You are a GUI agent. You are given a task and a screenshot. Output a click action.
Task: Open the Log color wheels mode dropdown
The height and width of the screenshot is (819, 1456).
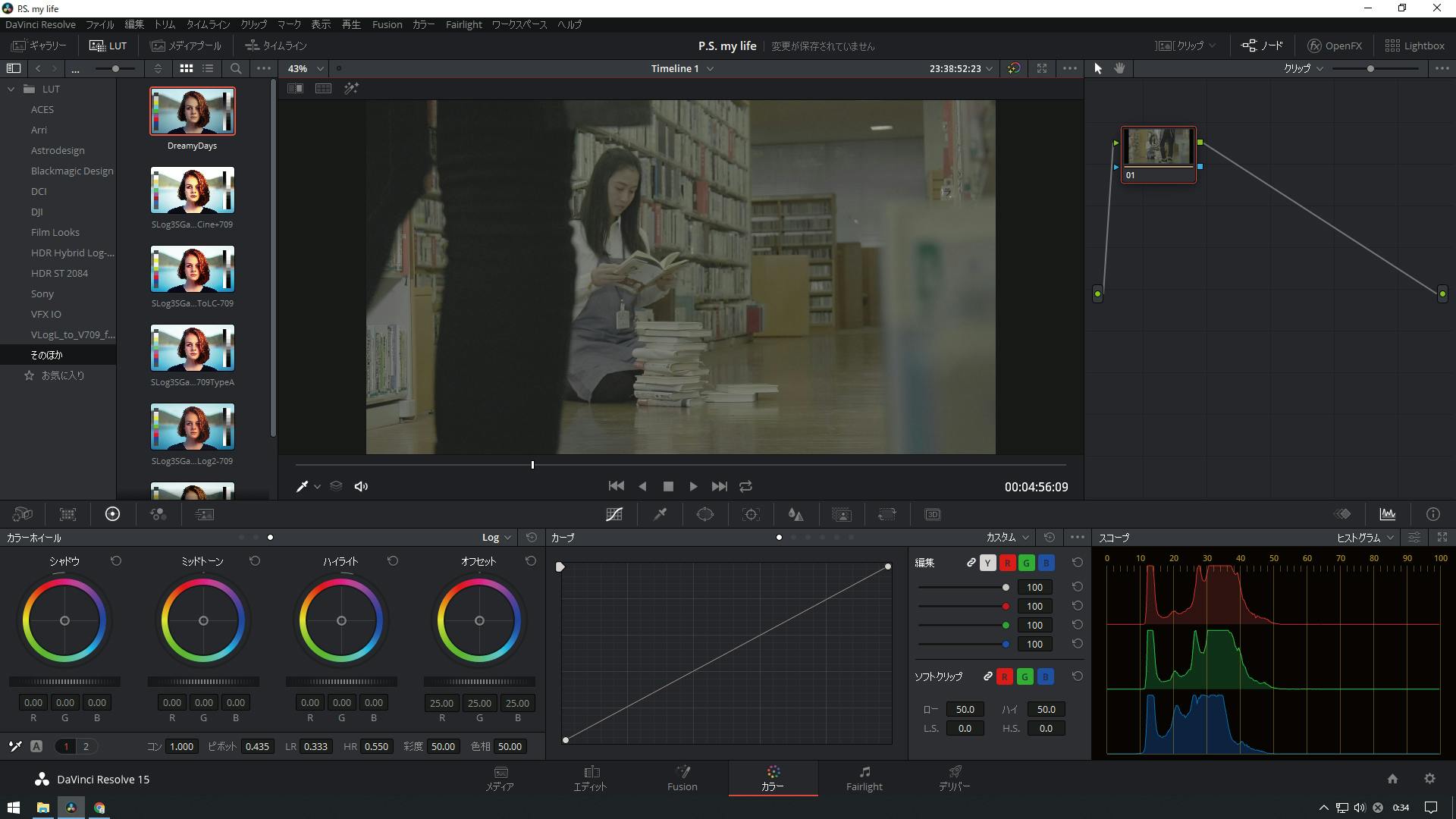pos(497,538)
